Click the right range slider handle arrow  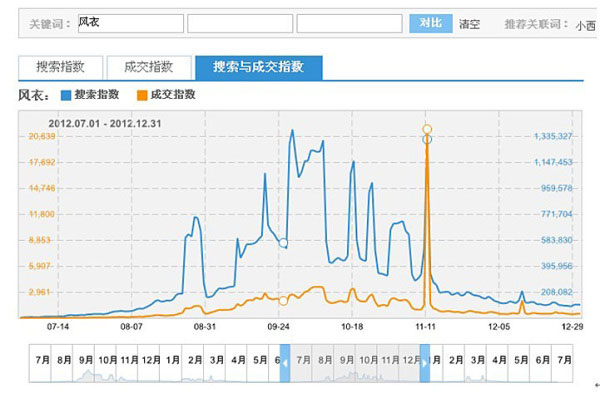pyautogui.click(x=425, y=363)
